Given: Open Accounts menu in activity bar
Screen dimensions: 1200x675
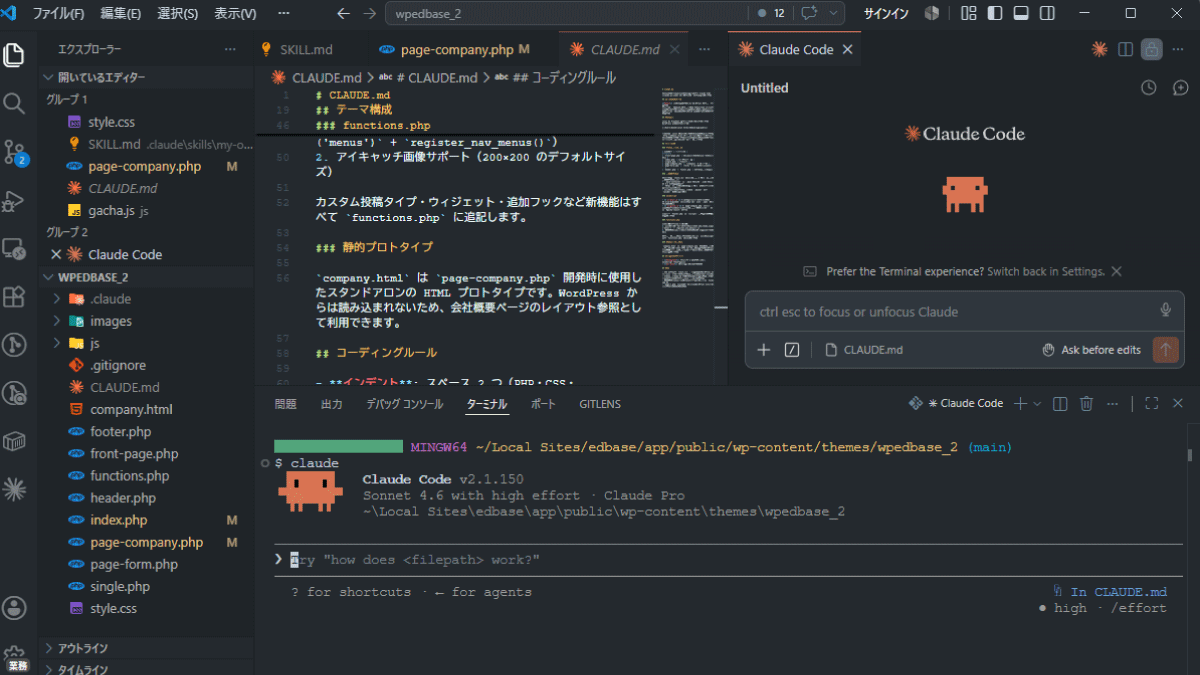Looking at the screenshot, I should pos(14,607).
